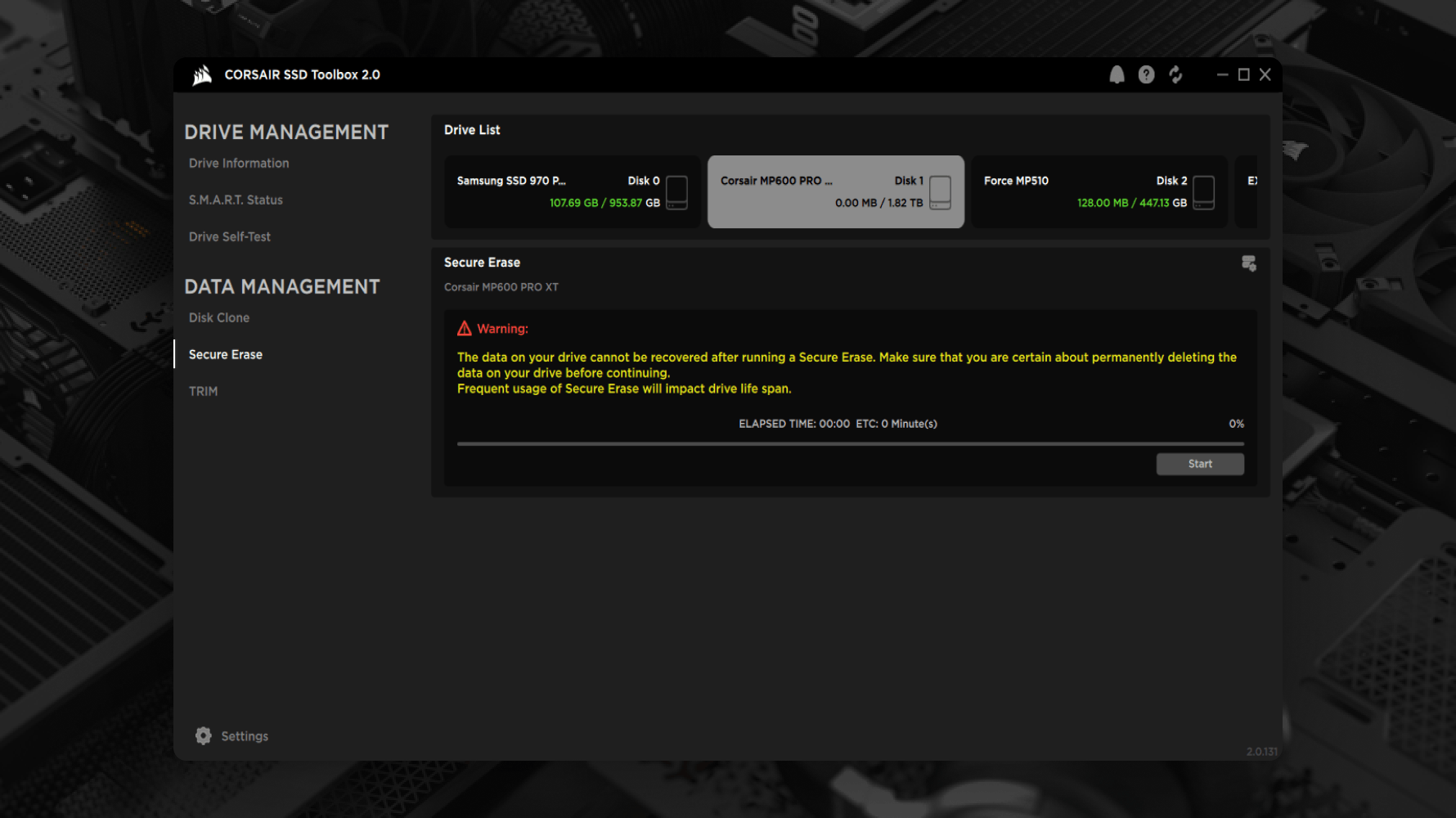Select the Corsair MP600 PRO drive card
1456x818 pixels.
(x=836, y=191)
